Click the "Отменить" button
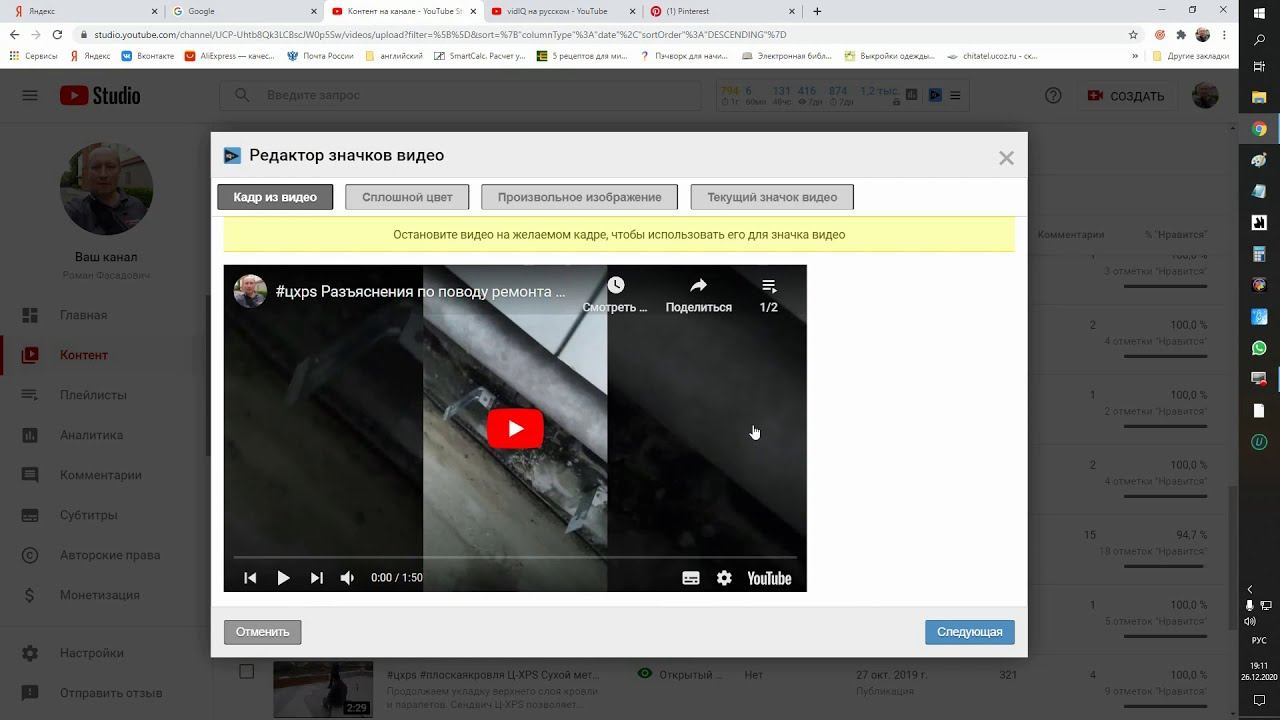This screenshot has height=720, width=1280. pos(262,632)
